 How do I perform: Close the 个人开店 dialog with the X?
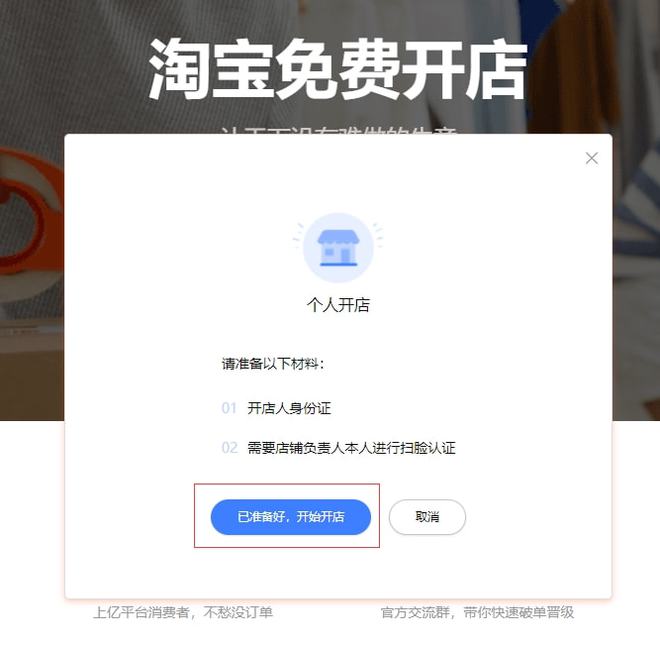click(591, 158)
